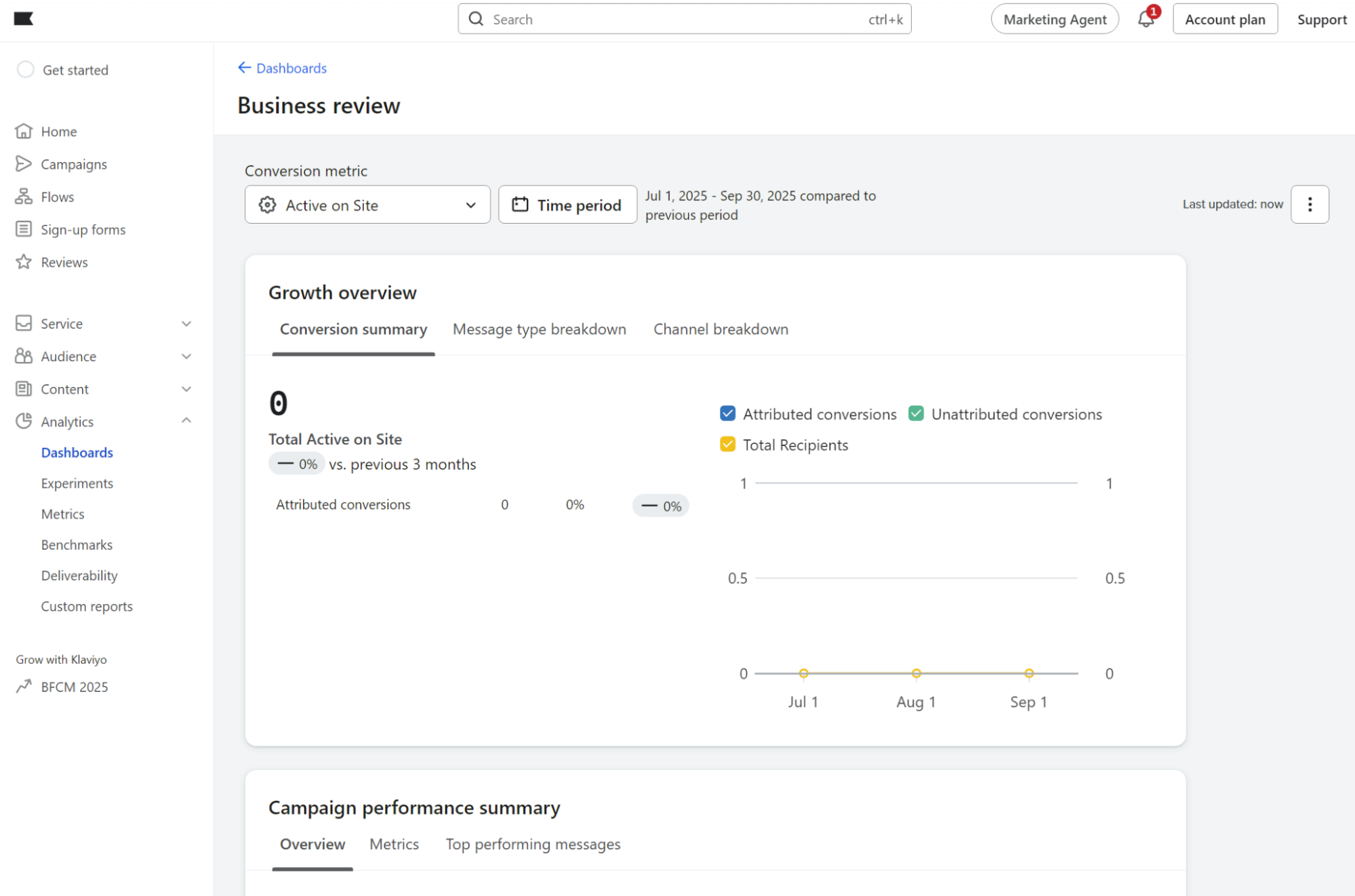Collapse the Analytics section
Image resolution: width=1355 pixels, height=896 pixels.
pyautogui.click(x=186, y=420)
